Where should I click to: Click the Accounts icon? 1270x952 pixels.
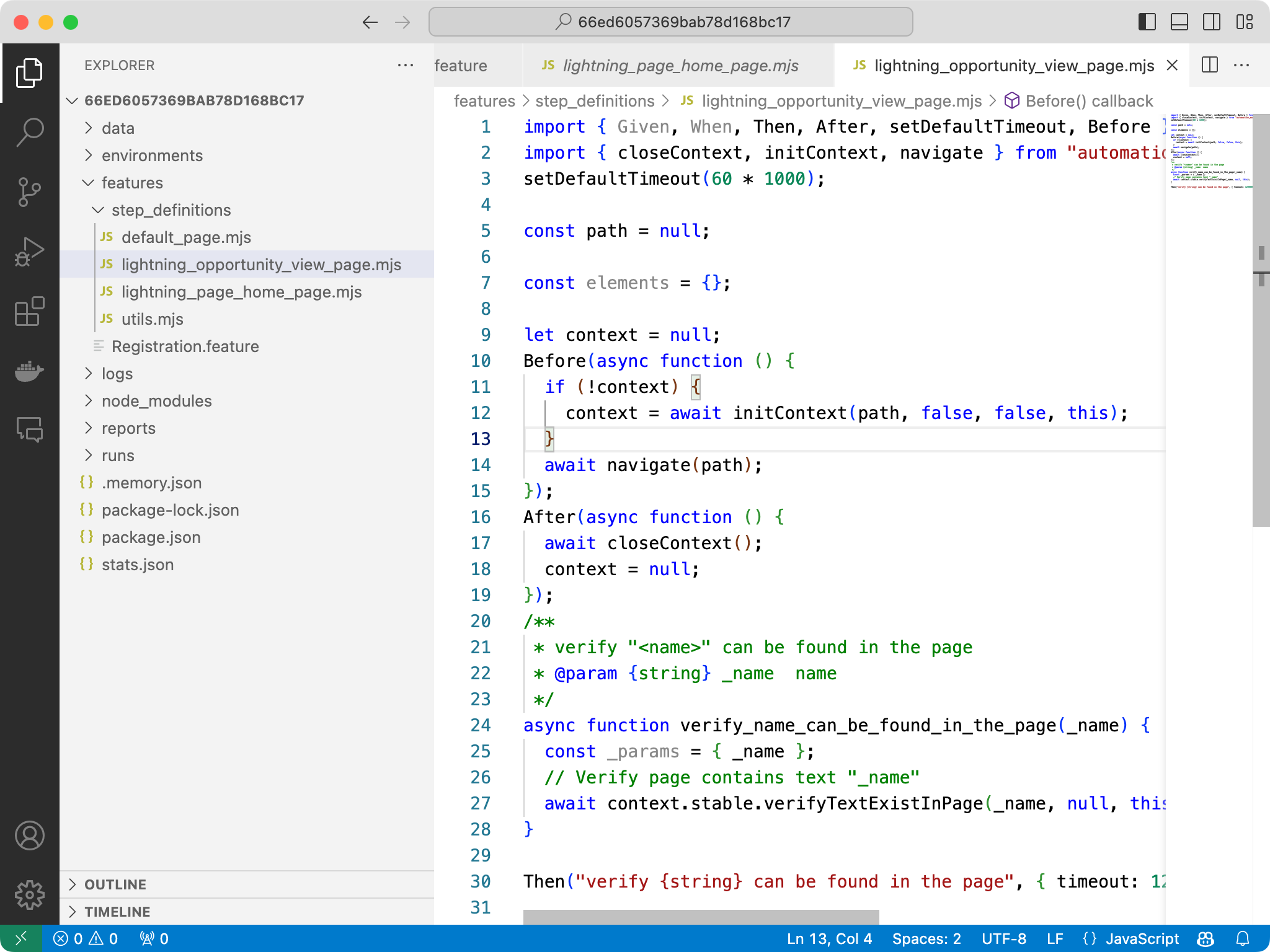pos(29,835)
